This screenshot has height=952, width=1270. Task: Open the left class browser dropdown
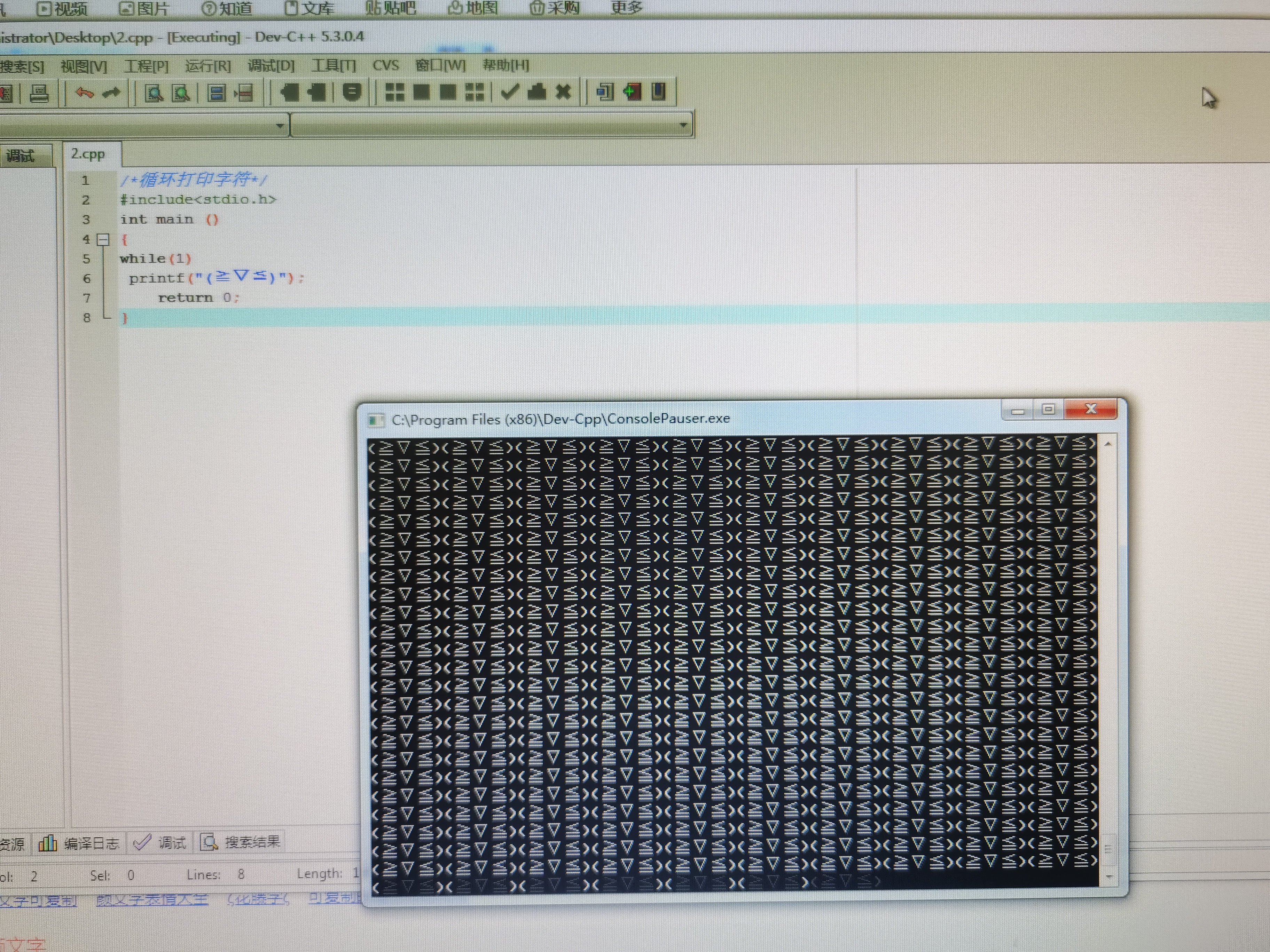pyautogui.click(x=280, y=125)
